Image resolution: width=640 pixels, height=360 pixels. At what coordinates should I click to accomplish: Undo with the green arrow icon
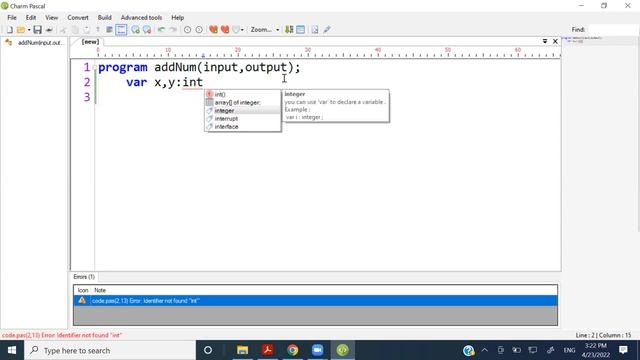(x=162, y=30)
